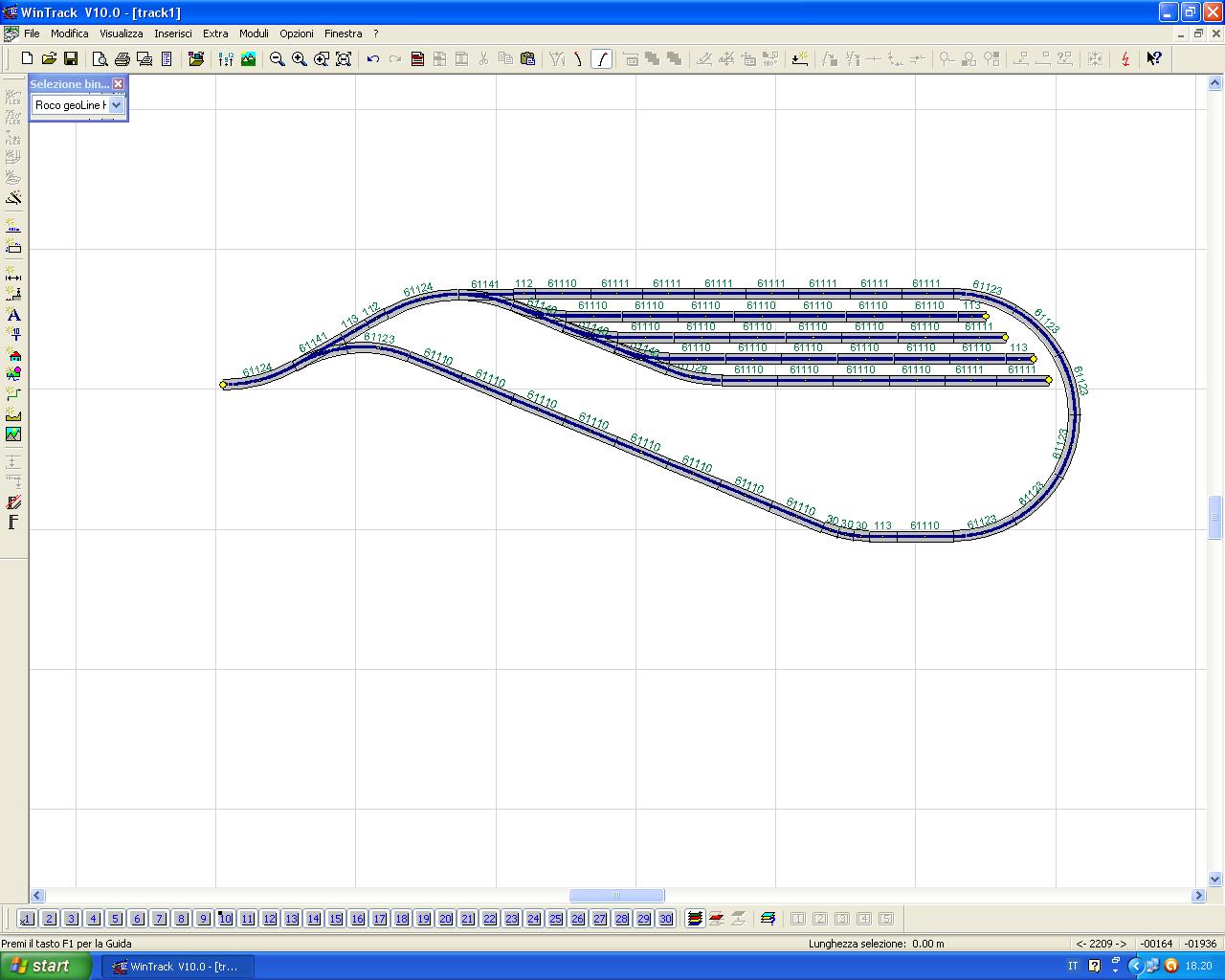
Task: Open the Modifica menu
Action: [69, 33]
